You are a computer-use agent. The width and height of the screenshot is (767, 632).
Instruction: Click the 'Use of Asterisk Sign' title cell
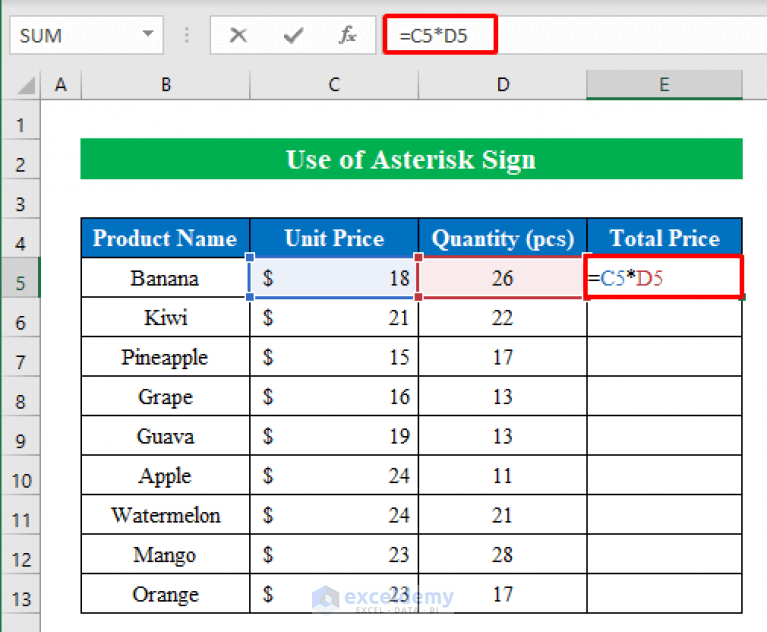pos(411,159)
